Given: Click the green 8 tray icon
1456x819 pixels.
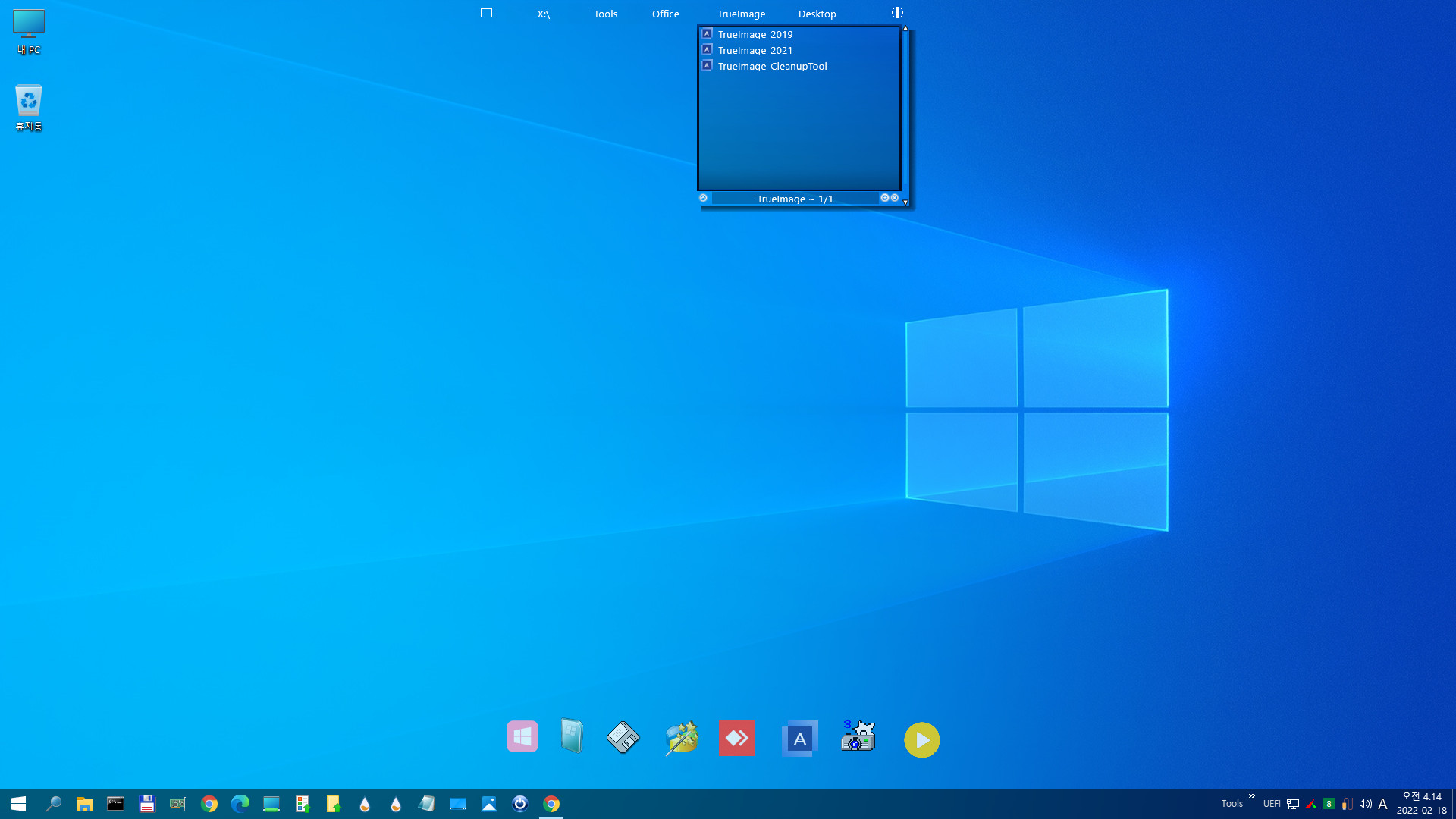Looking at the screenshot, I should click(x=1329, y=804).
